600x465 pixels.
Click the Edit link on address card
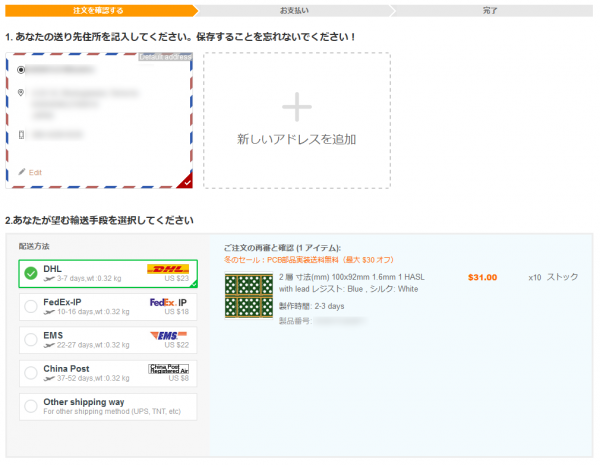[x=35, y=172]
